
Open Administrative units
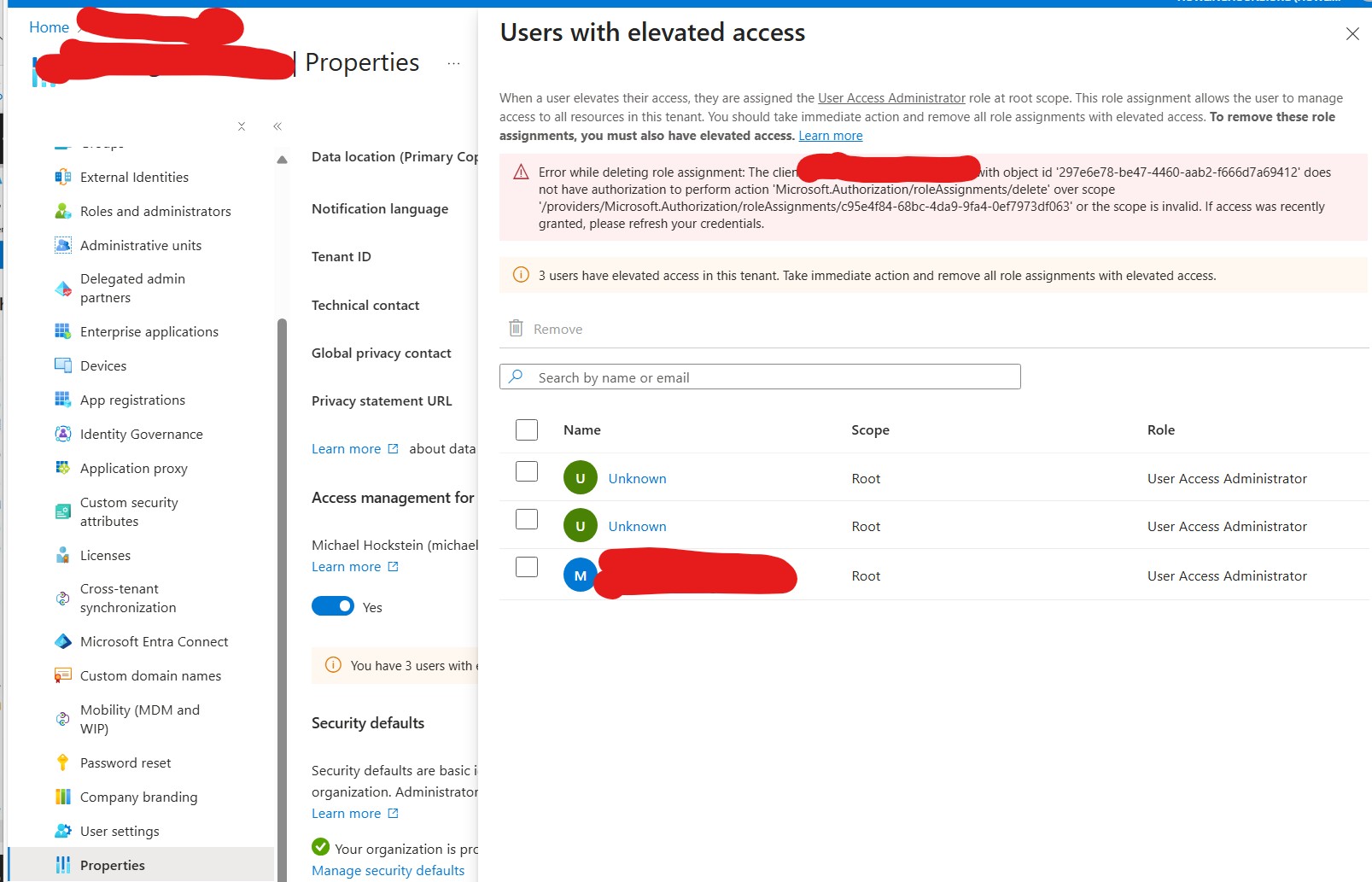140,245
